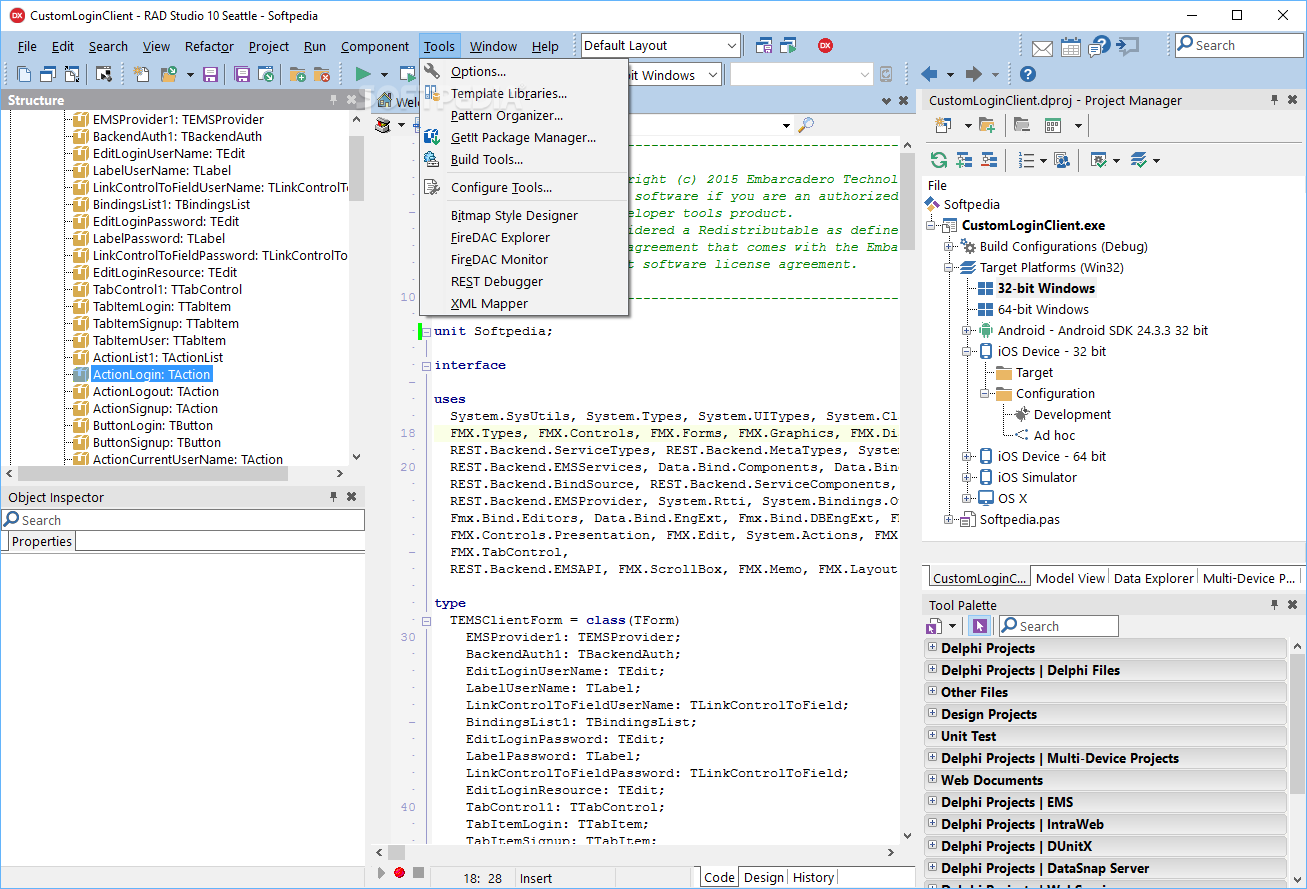The image size is (1307, 889).
Task: Click the red DX icon in toolbar
Action: pyautogui.click(x=825, y=45)
